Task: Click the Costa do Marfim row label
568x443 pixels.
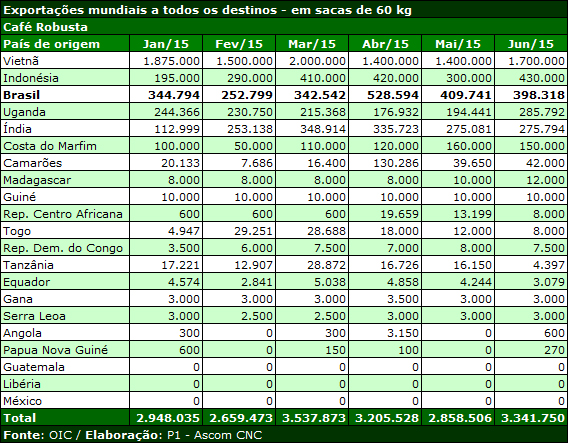Action: pyautogui.click(x=50, y=146)
